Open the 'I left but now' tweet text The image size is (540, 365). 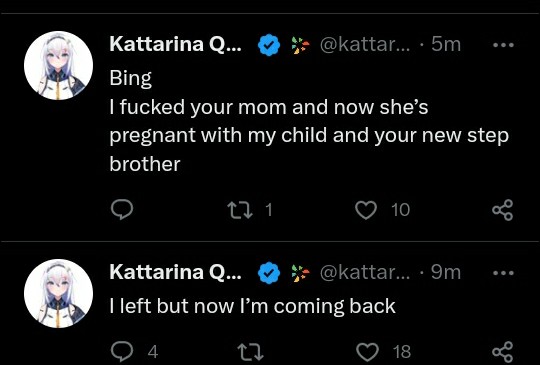click(252, 306)
